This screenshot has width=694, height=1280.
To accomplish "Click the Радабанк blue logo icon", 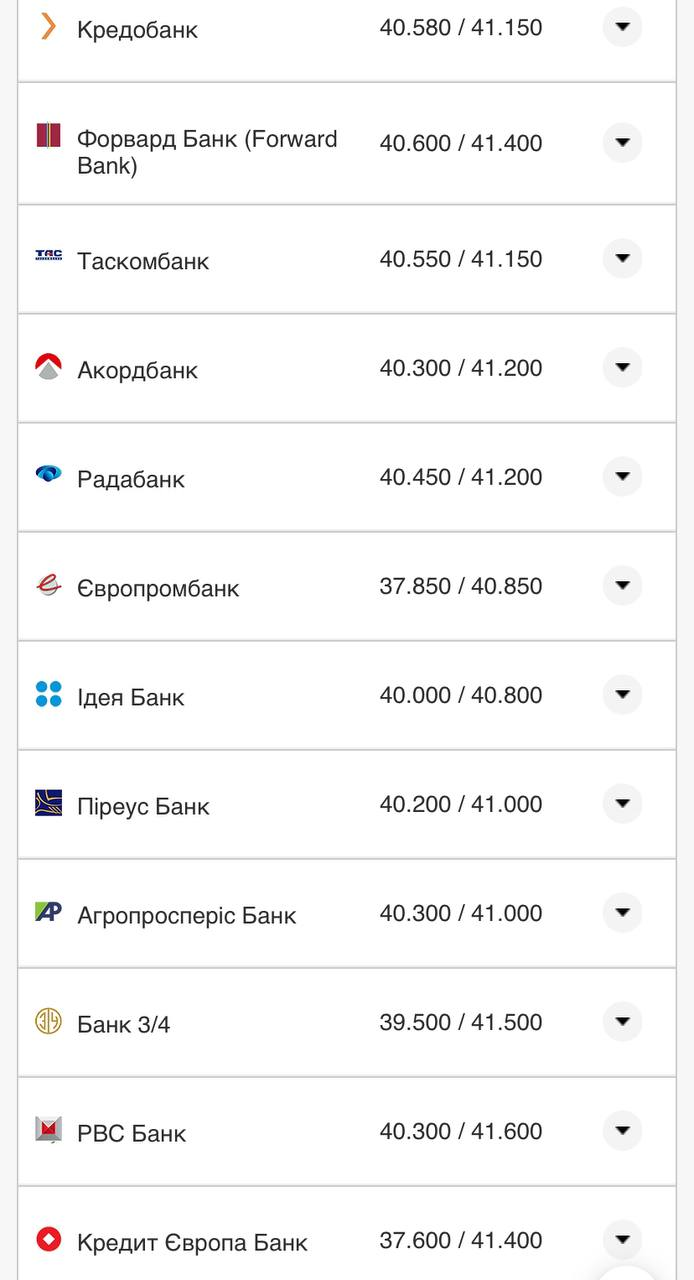I will click(48, 474).
